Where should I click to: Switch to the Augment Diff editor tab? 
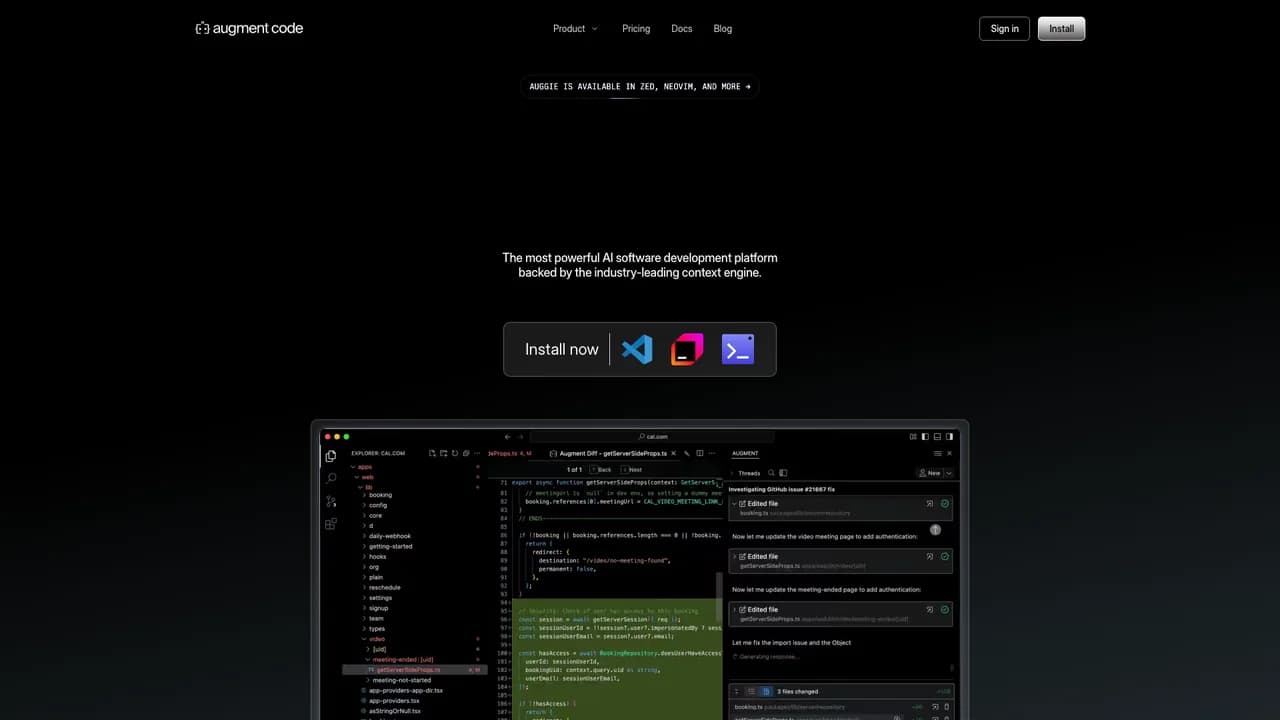(608, 453)
